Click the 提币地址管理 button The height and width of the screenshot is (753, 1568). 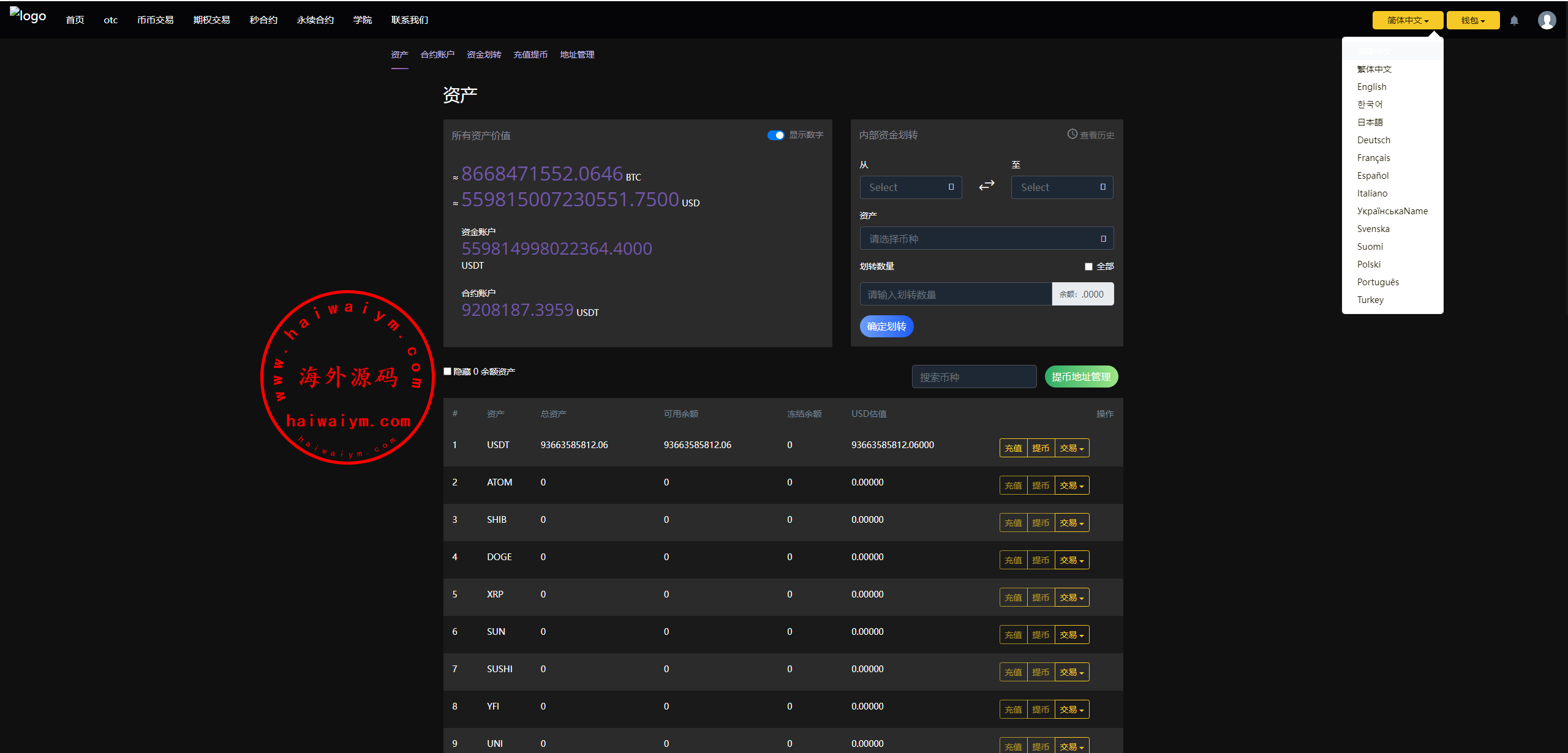tap(1080, 377)
